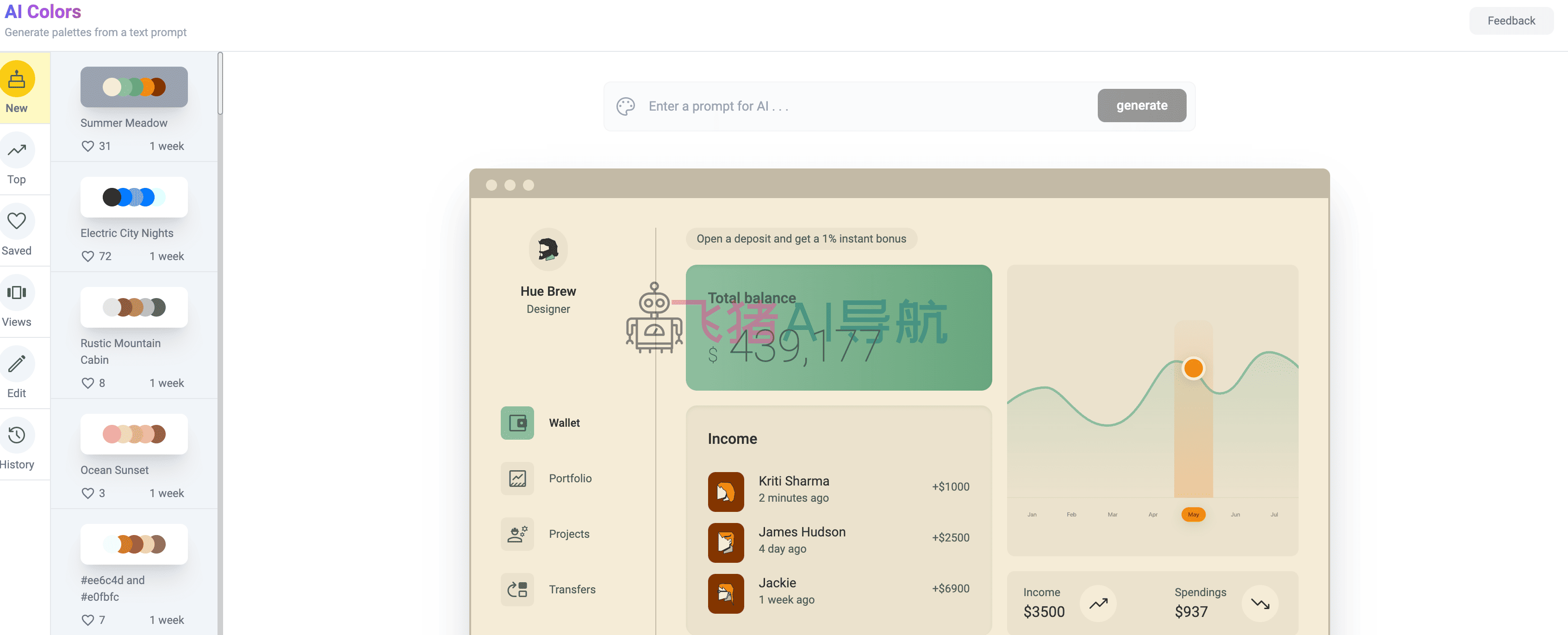1568x635 pixels.
Task: Click the Wallet icon in preview
Action: pos(517,423)
